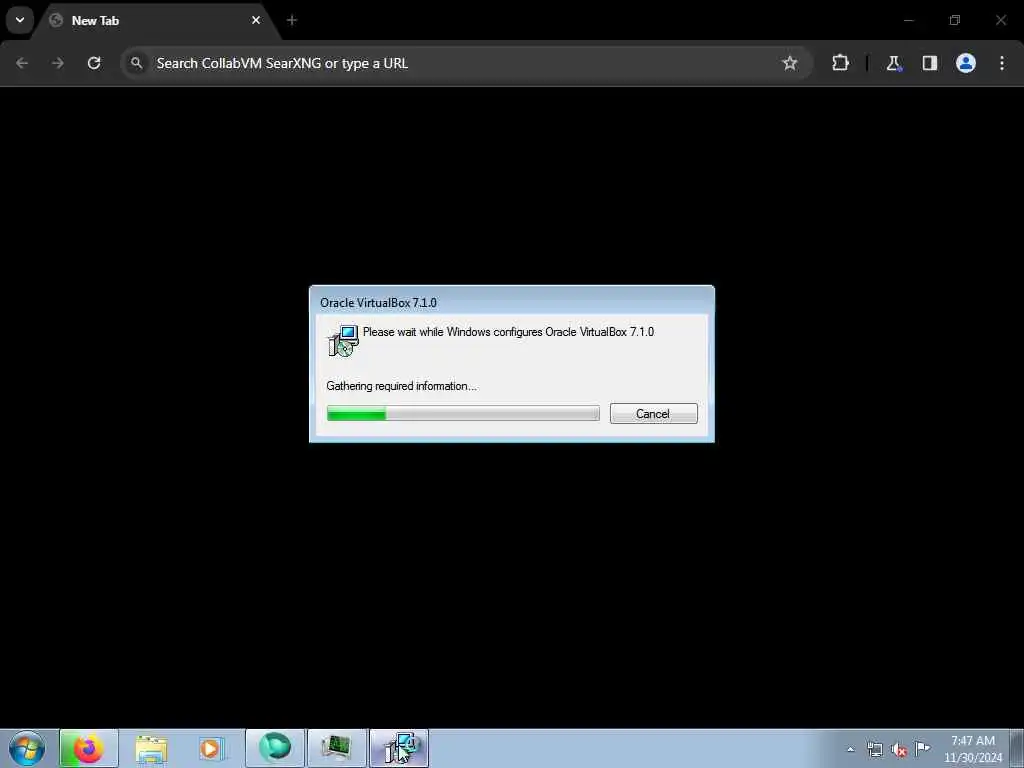This screenshot has width=1024, height=768.
Task: Open a new browser tab with plus button
Action: point(292,20)
